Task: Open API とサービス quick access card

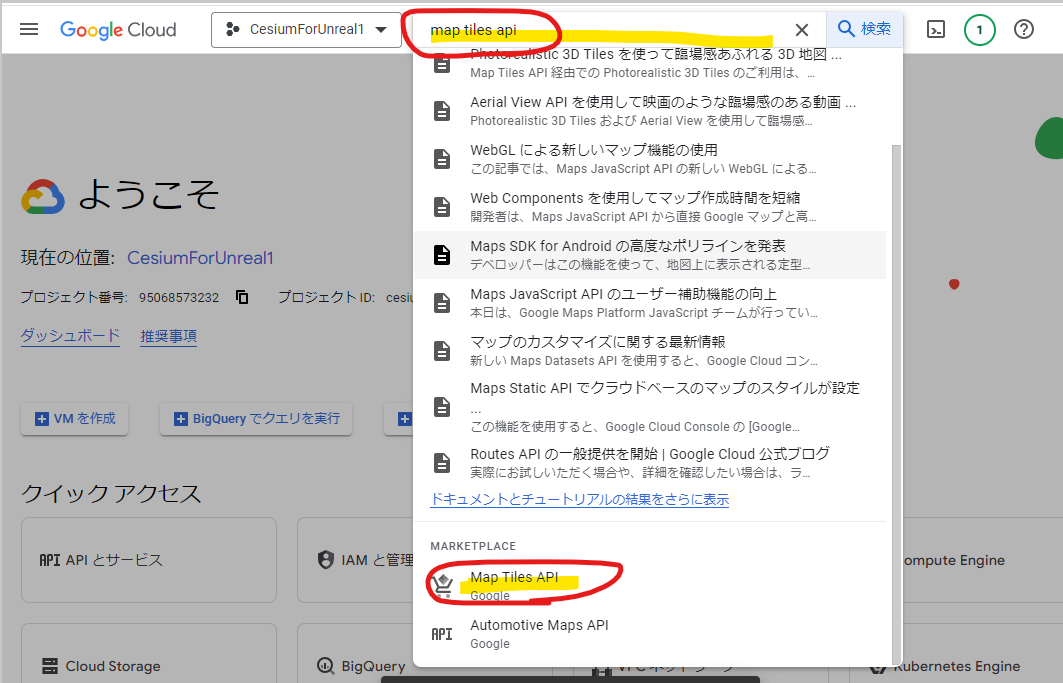Action: click(x=149, y=560)
